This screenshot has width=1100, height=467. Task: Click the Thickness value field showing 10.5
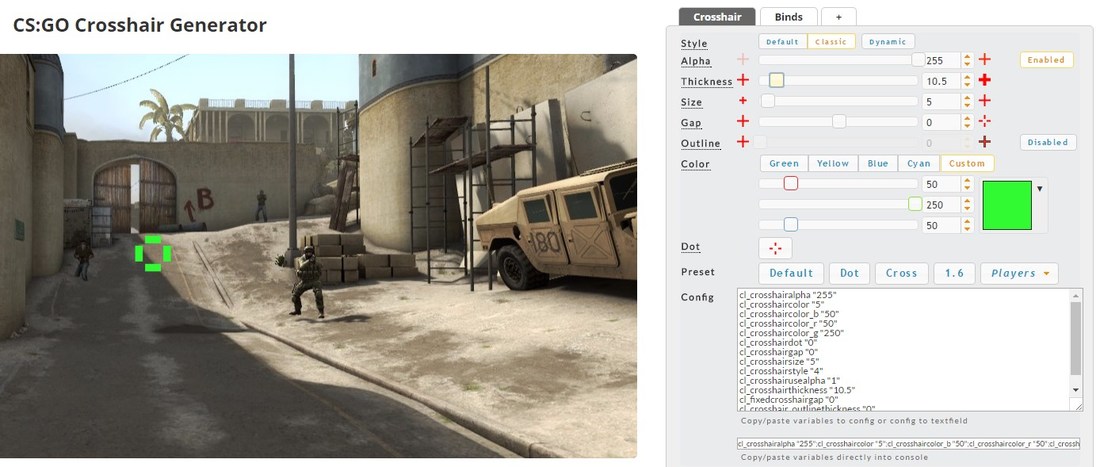(941, 81)
